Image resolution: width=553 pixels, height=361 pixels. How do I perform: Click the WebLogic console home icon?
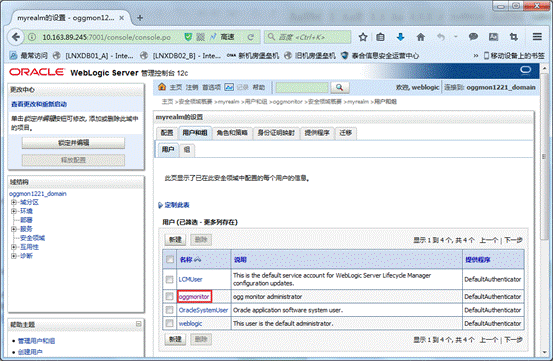(162, 87)
